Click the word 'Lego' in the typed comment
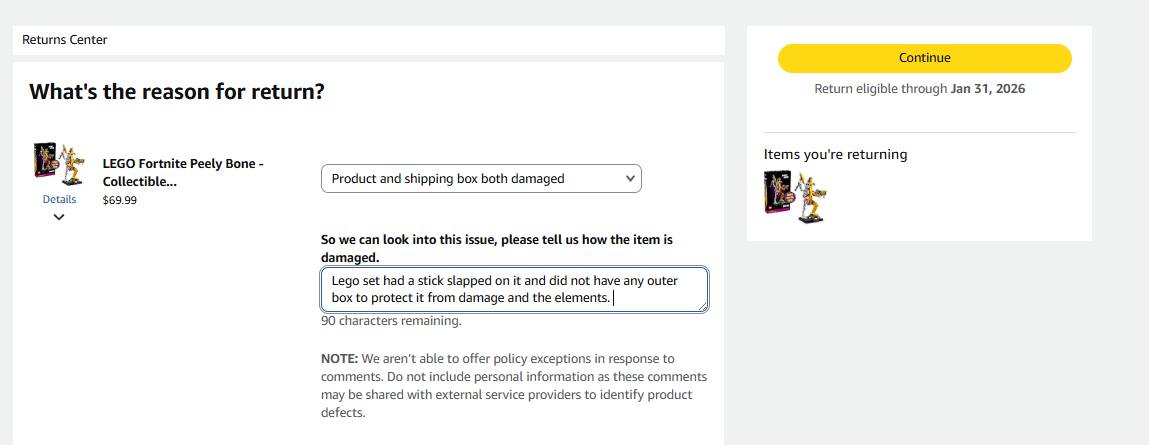The image size is (1149, 445). click(344, 281)
